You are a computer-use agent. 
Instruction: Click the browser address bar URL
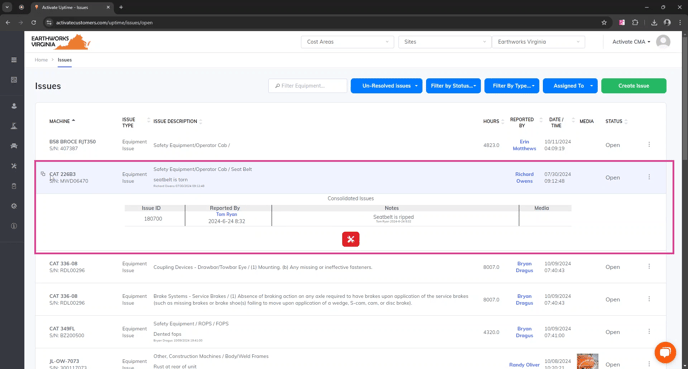pyautogui.click(x=104, y=22)
